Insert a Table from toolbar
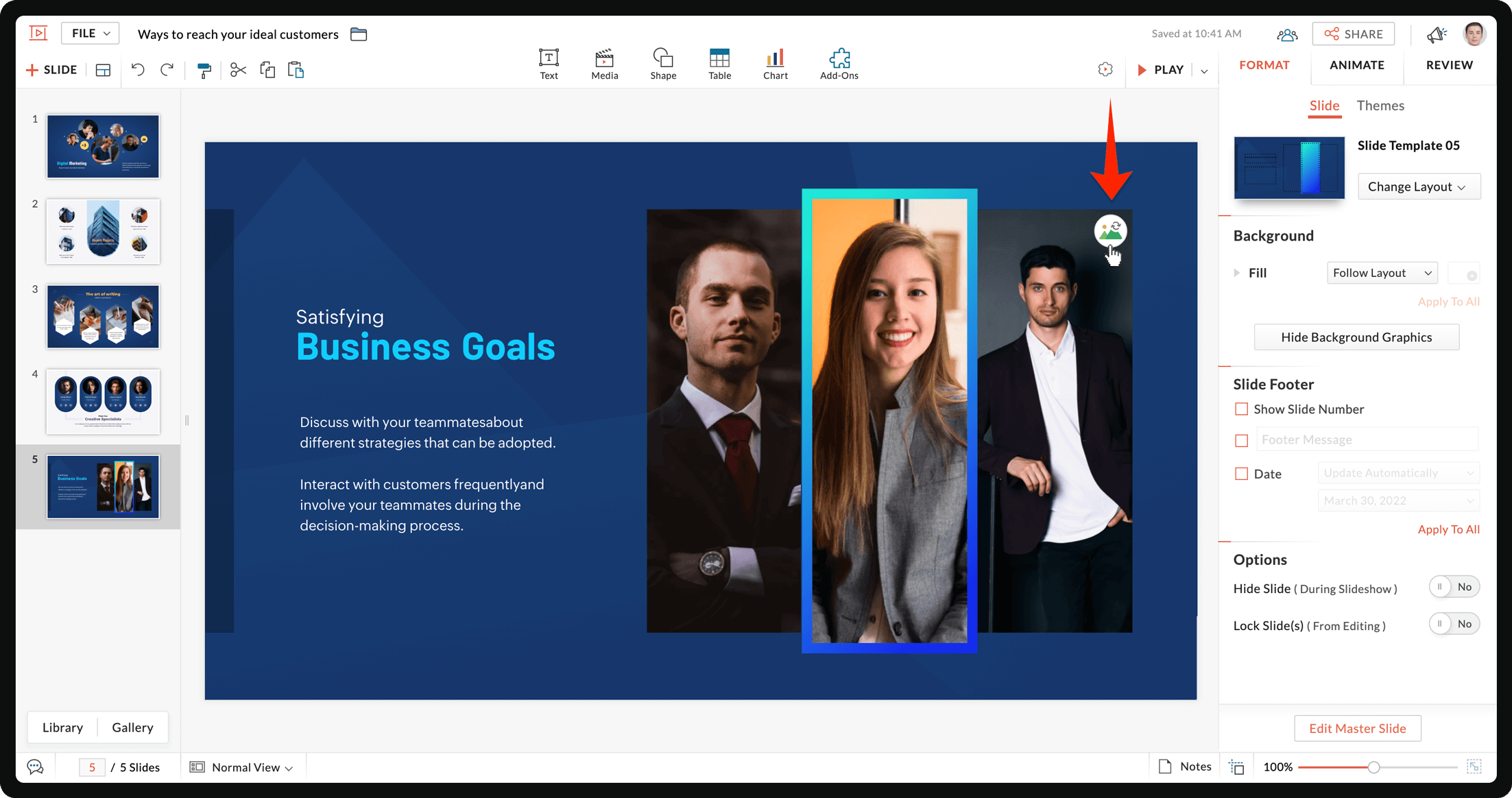The height and width of the screenshot is (798, 1512). click(x=719, y=64)
